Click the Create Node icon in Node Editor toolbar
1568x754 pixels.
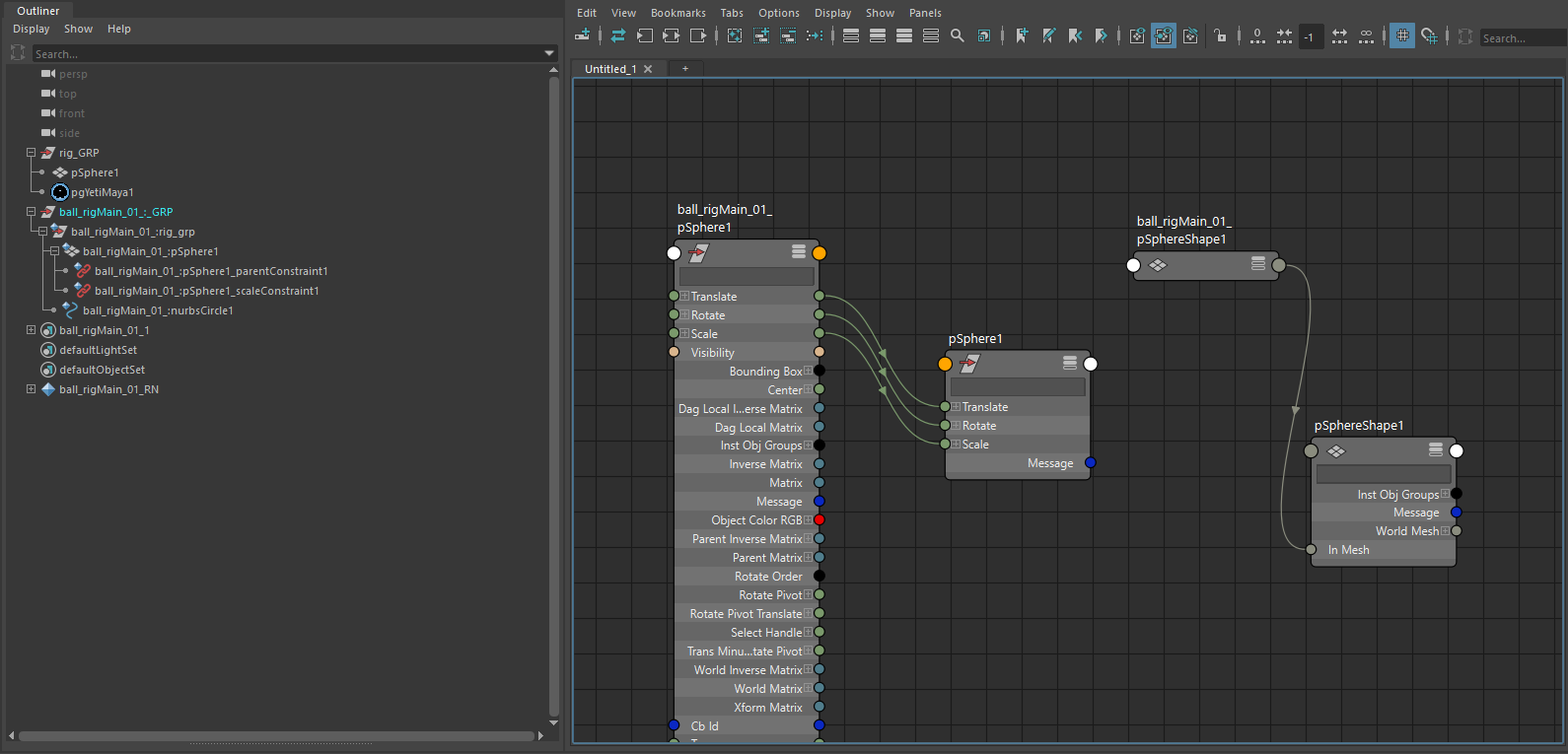(x=583, y=35)
